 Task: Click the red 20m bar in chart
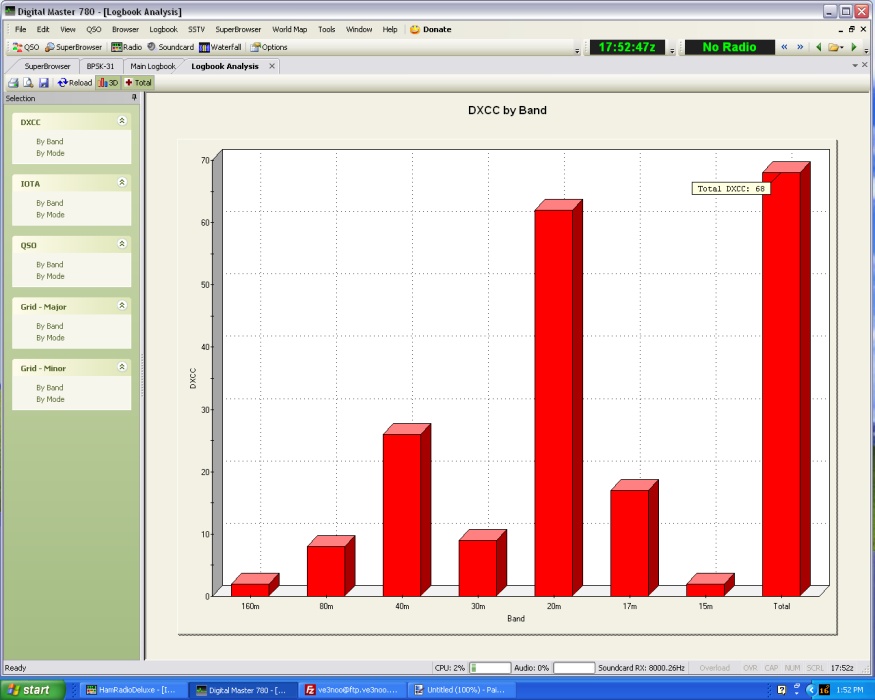click(553, 400)
